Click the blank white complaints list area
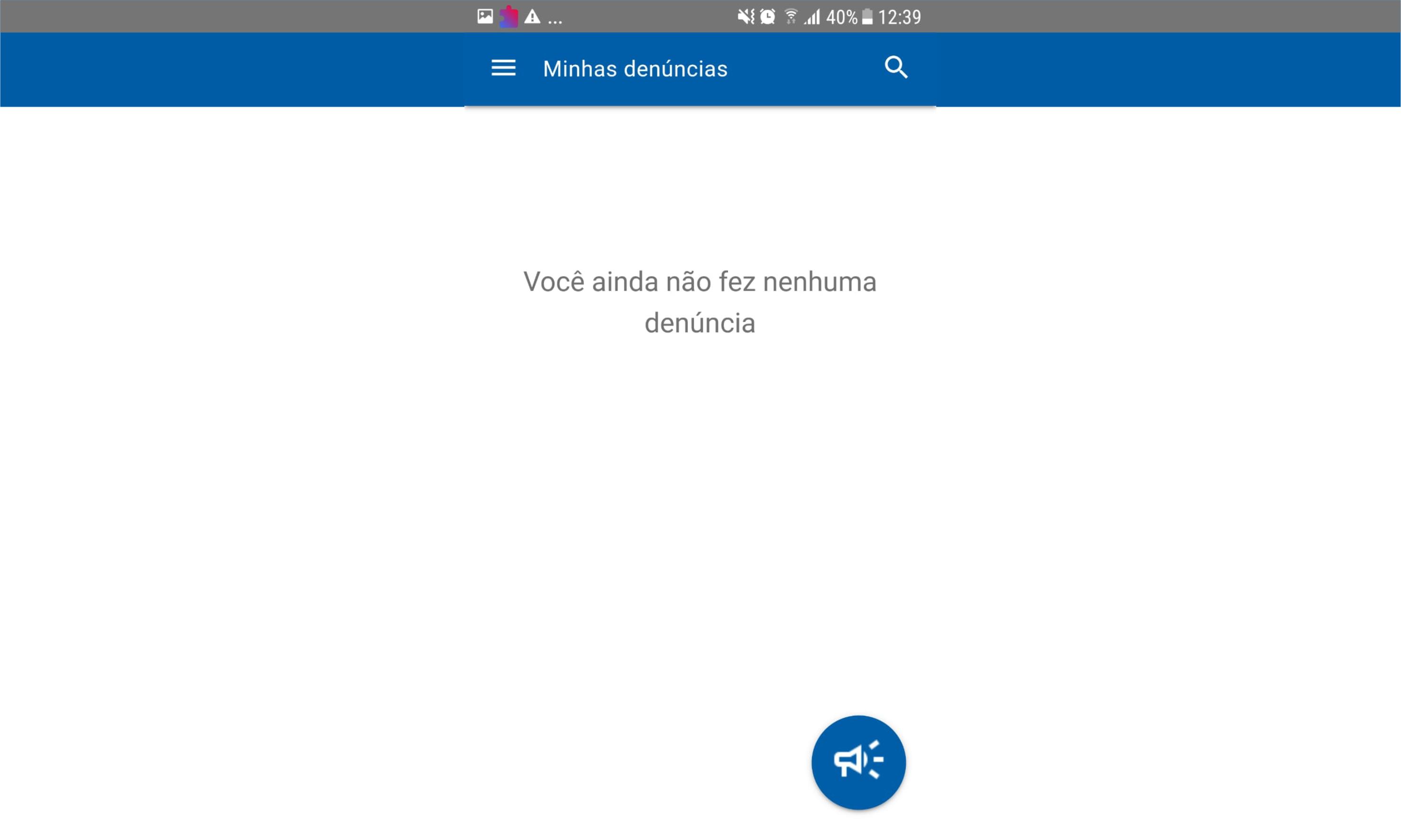Image resolution: width=1401 pixels, height=840 pixels. pyautogui.click(x=700, y=510)
